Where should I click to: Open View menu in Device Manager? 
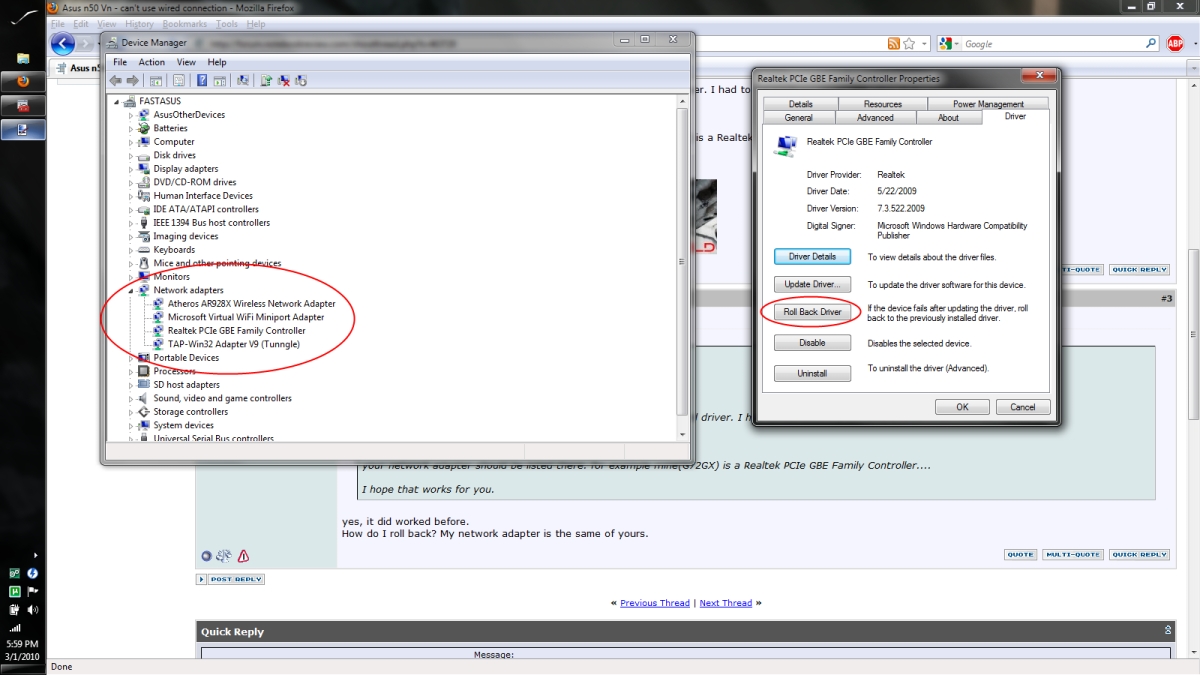pos(186,62)
